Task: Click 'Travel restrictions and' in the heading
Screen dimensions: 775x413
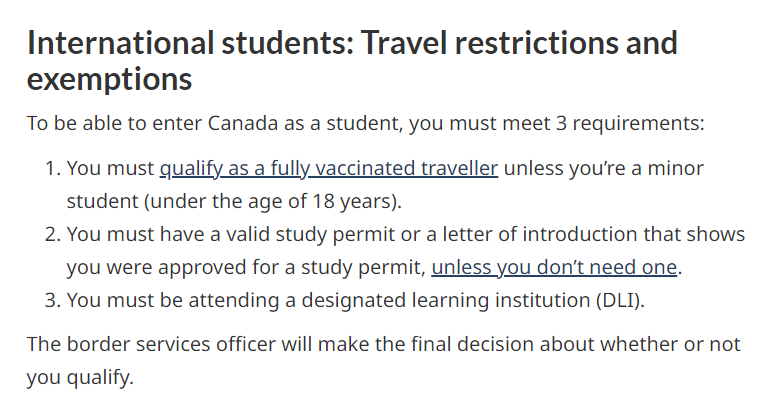Action: [519, 42]
